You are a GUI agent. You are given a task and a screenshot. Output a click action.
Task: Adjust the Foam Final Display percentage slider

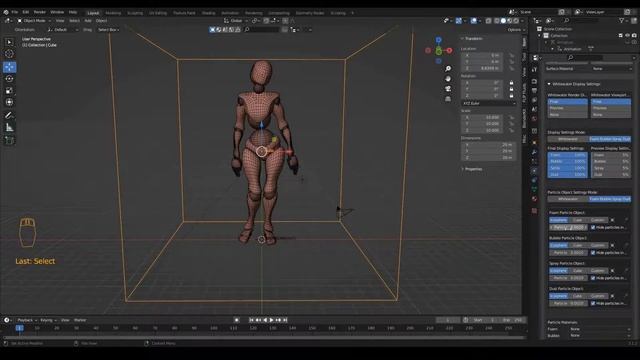(x=567, y=155)
